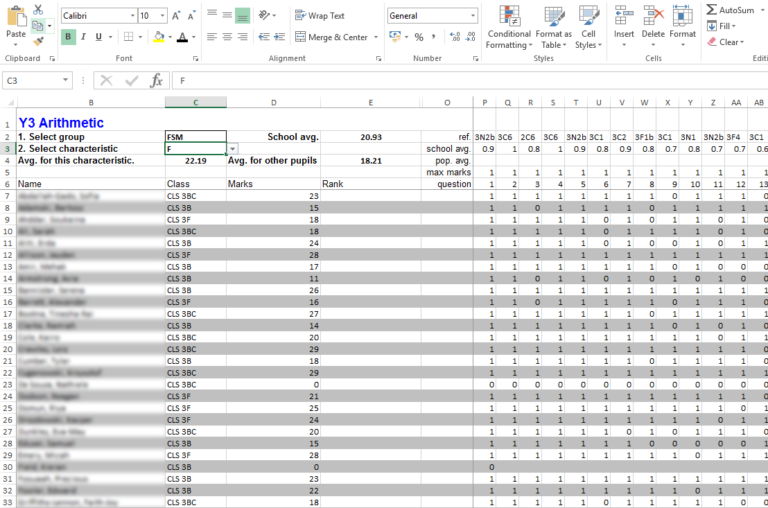Viewport: 768px width, 508px height.
Task: Decrease font size with the small A icon
Action: tap(191, 16)
